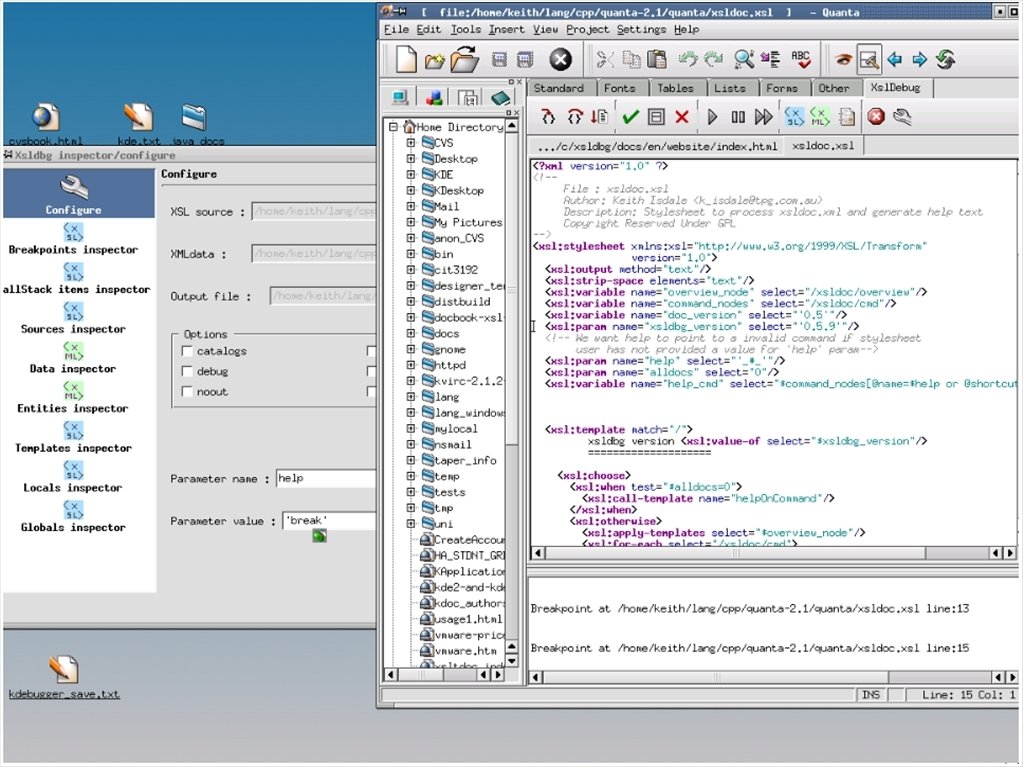Enable the debug option checkbox
Screen dimensions: 1023x767
tap(187, 371)
